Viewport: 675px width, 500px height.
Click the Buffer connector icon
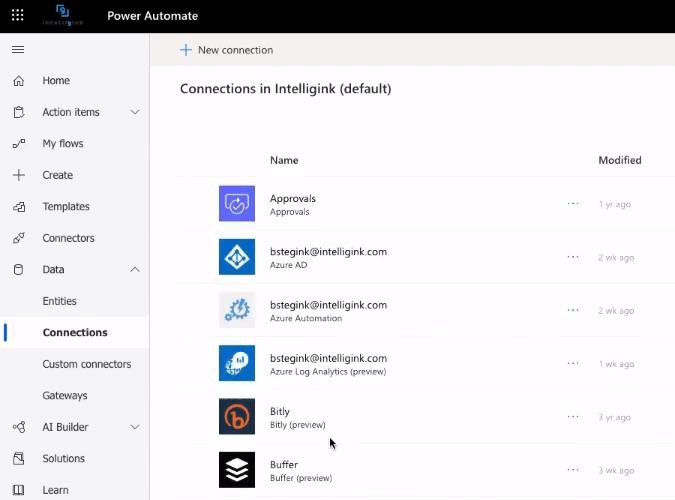point(237,470)
